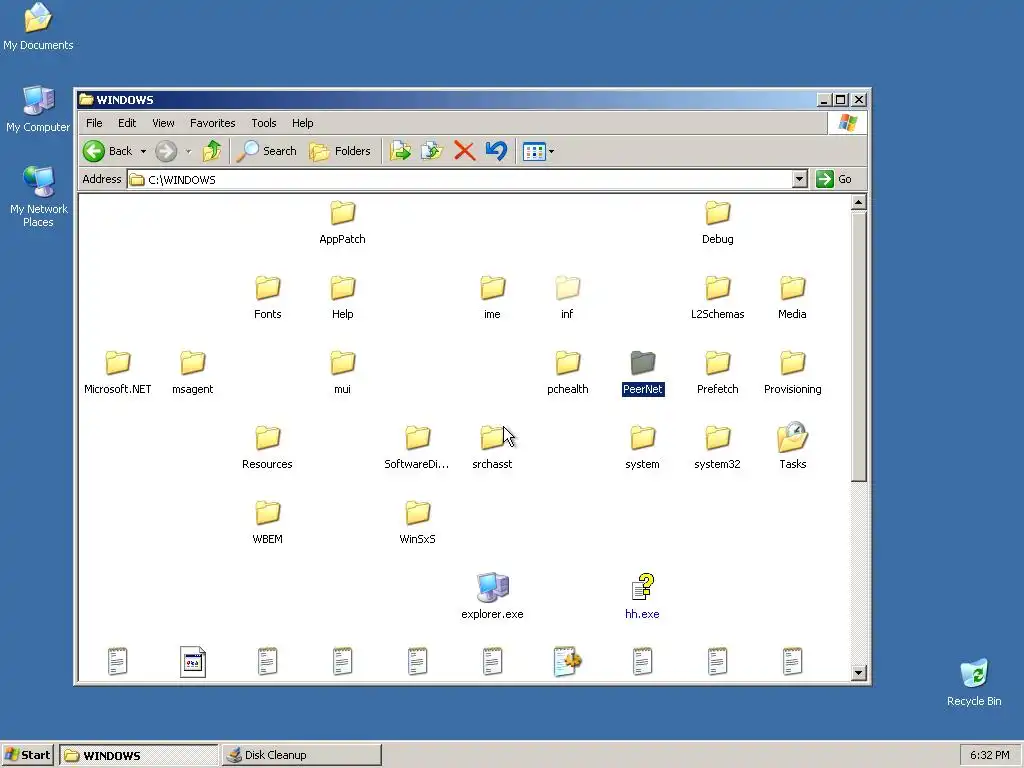The image size is (1024, 768).
Task: Select the WinSxS folder
Action: (417, 522)
